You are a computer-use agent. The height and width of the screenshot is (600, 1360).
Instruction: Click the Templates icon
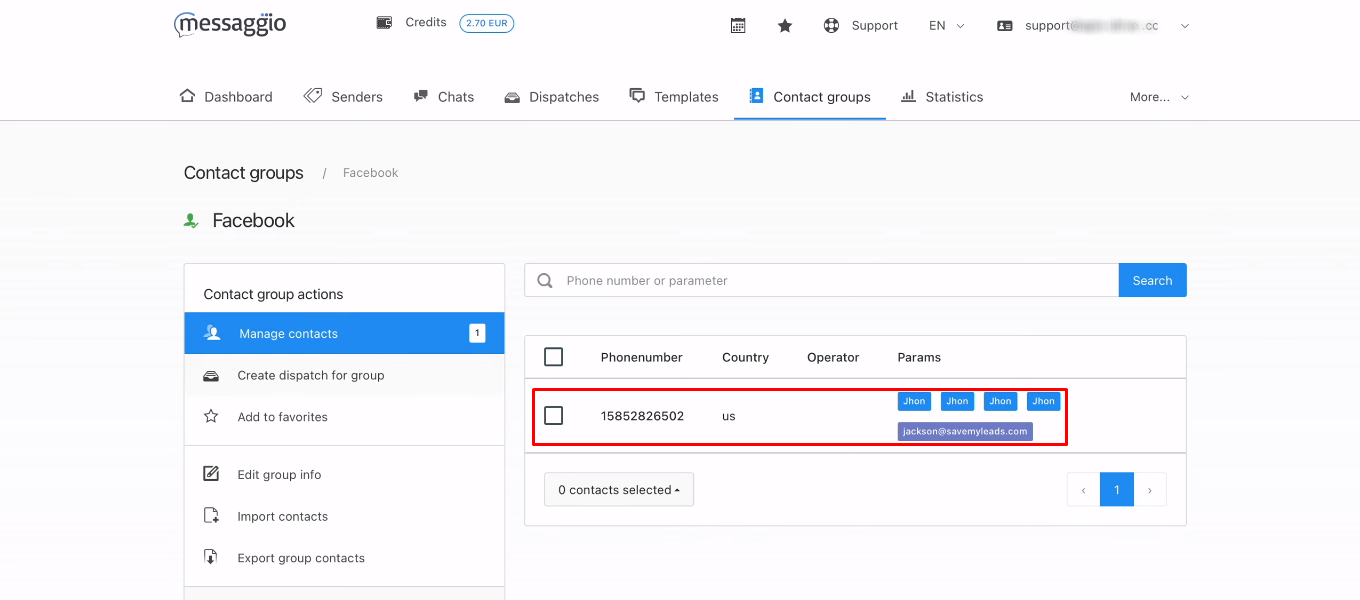637,95
